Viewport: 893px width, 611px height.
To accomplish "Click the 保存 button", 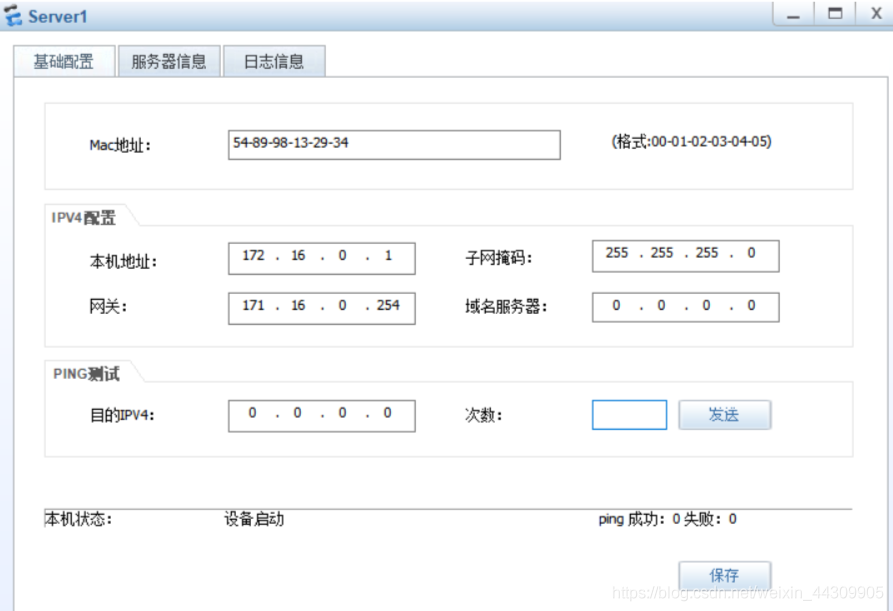I will point(724,575).
